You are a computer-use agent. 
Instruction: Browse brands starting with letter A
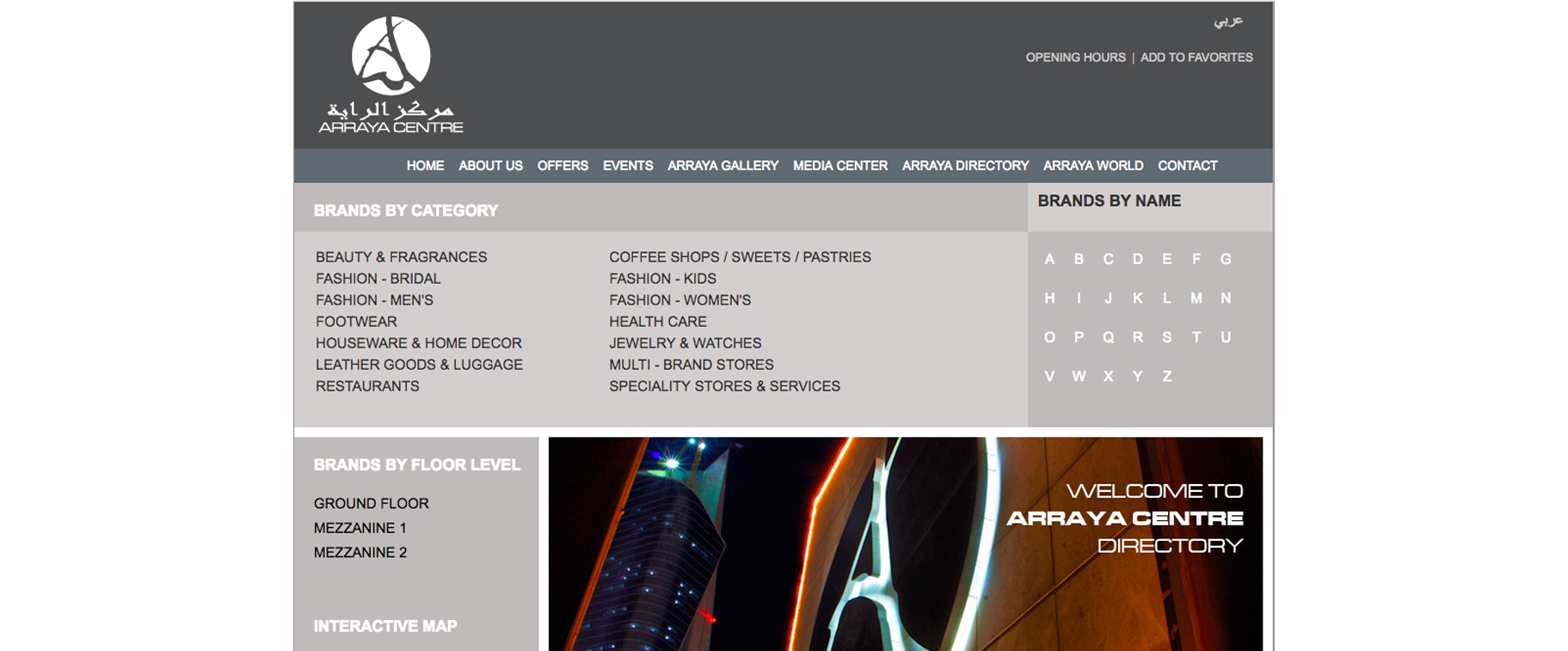point(1049,259)
